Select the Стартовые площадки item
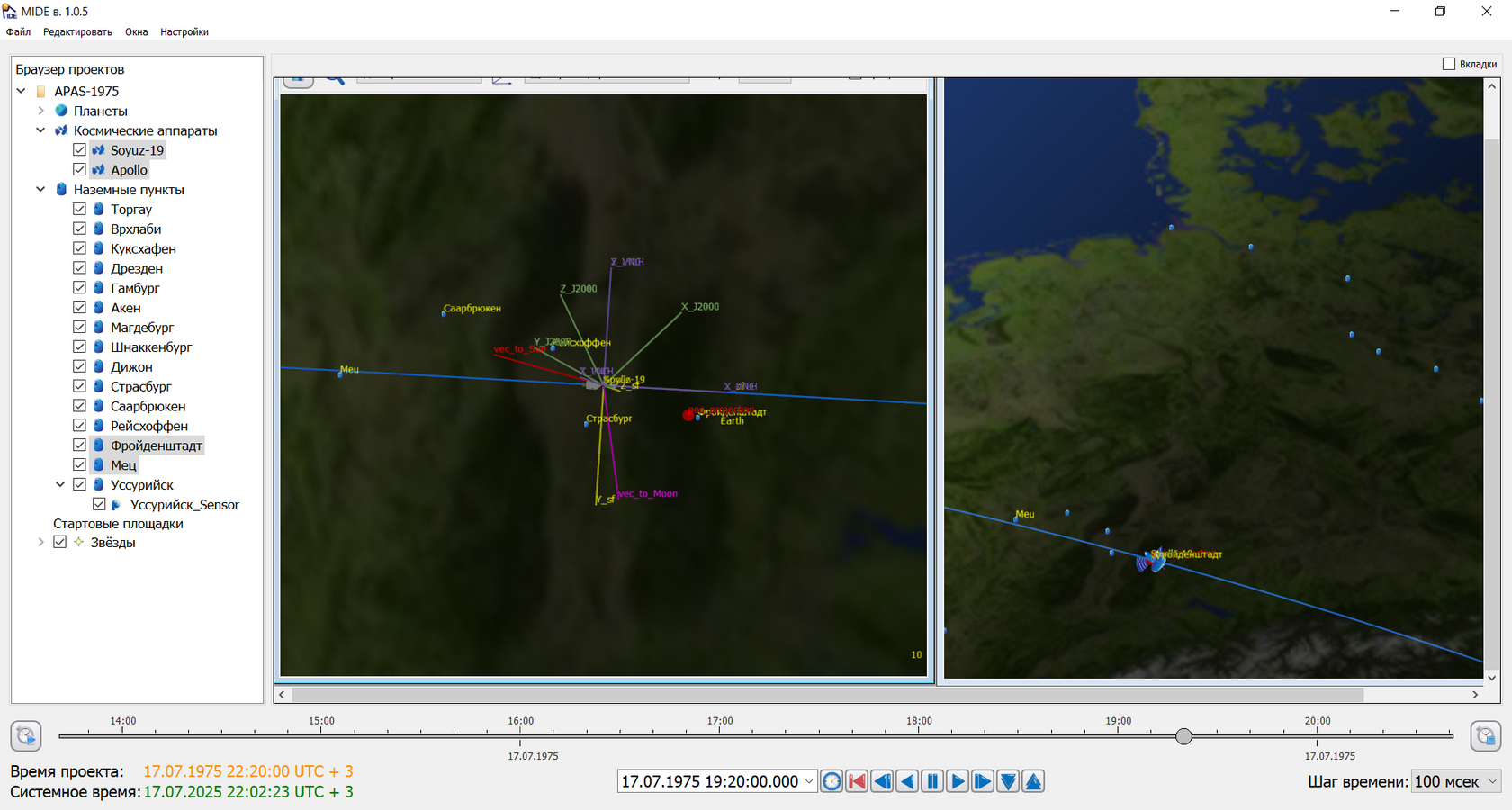The width and height of the screenshot is (1512, 810). tap(118, 524)
